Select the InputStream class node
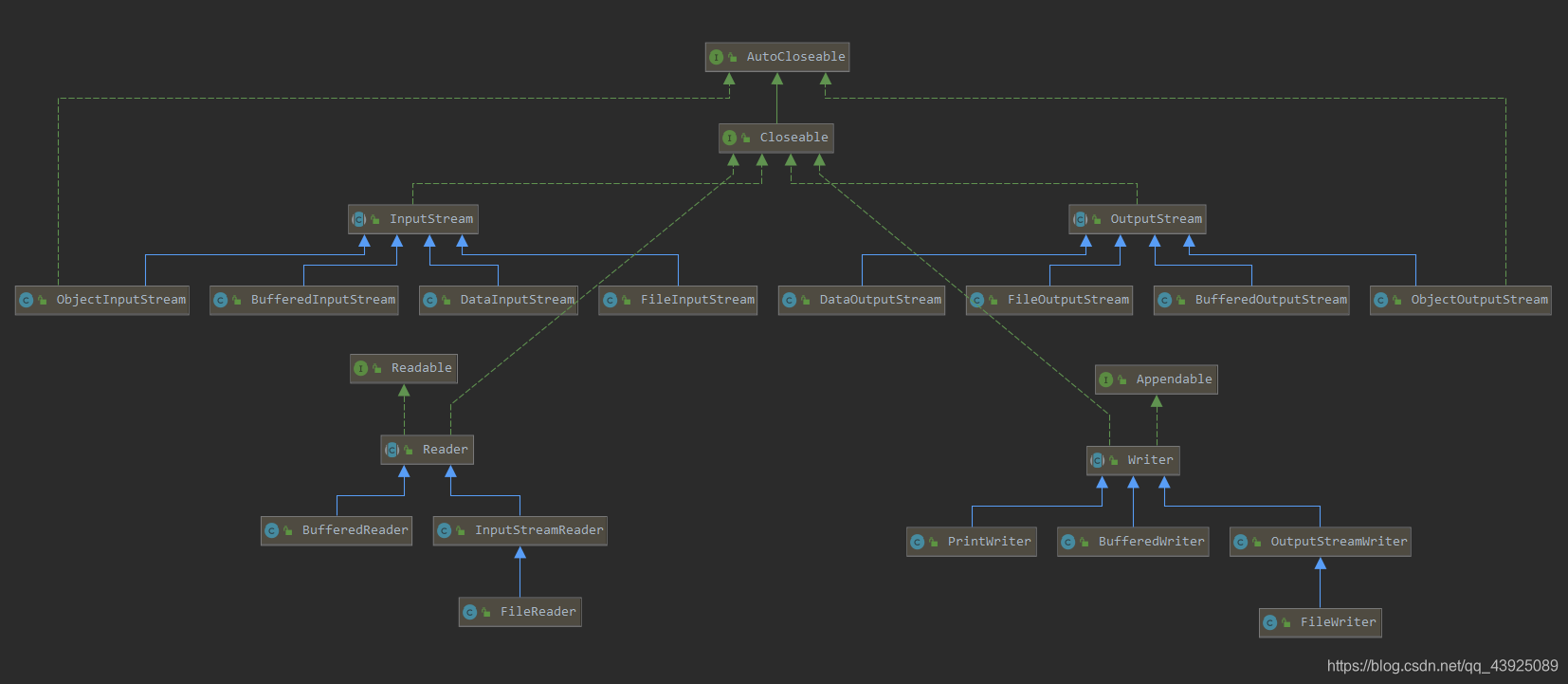 pos(413,219)
